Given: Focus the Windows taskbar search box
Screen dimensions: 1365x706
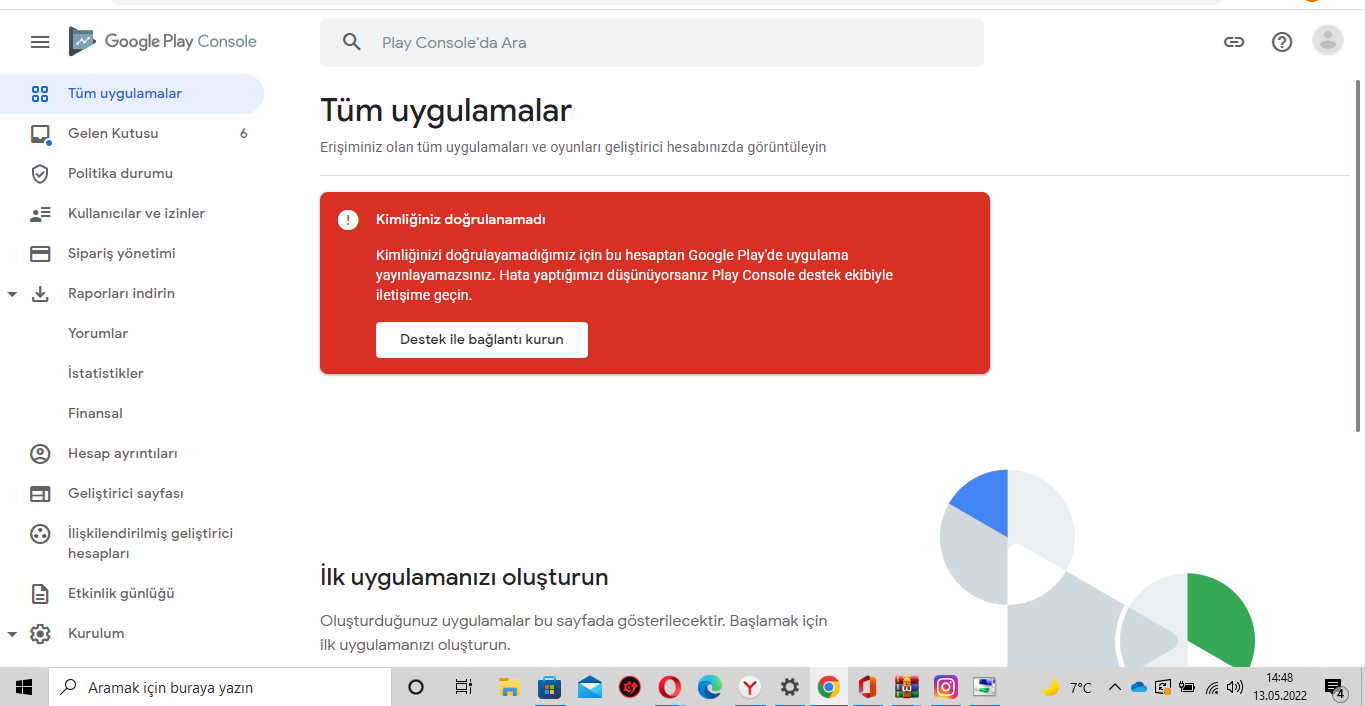Looking at the screenshot, I should pos(220,688).
